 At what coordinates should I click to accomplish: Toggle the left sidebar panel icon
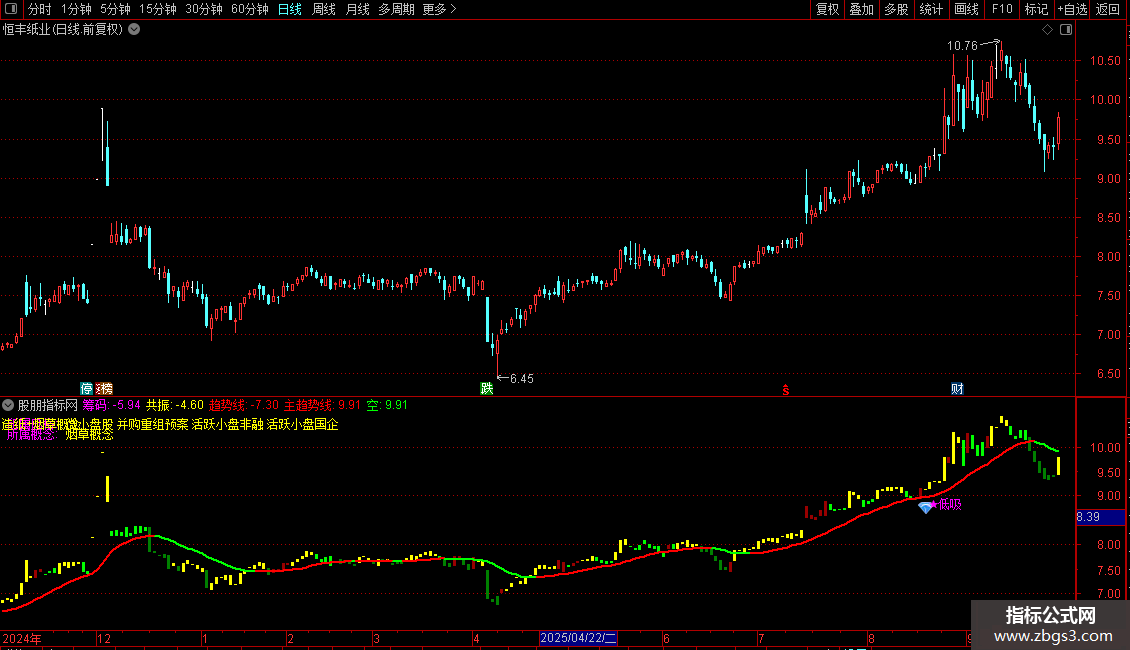[x=11, y=9]
